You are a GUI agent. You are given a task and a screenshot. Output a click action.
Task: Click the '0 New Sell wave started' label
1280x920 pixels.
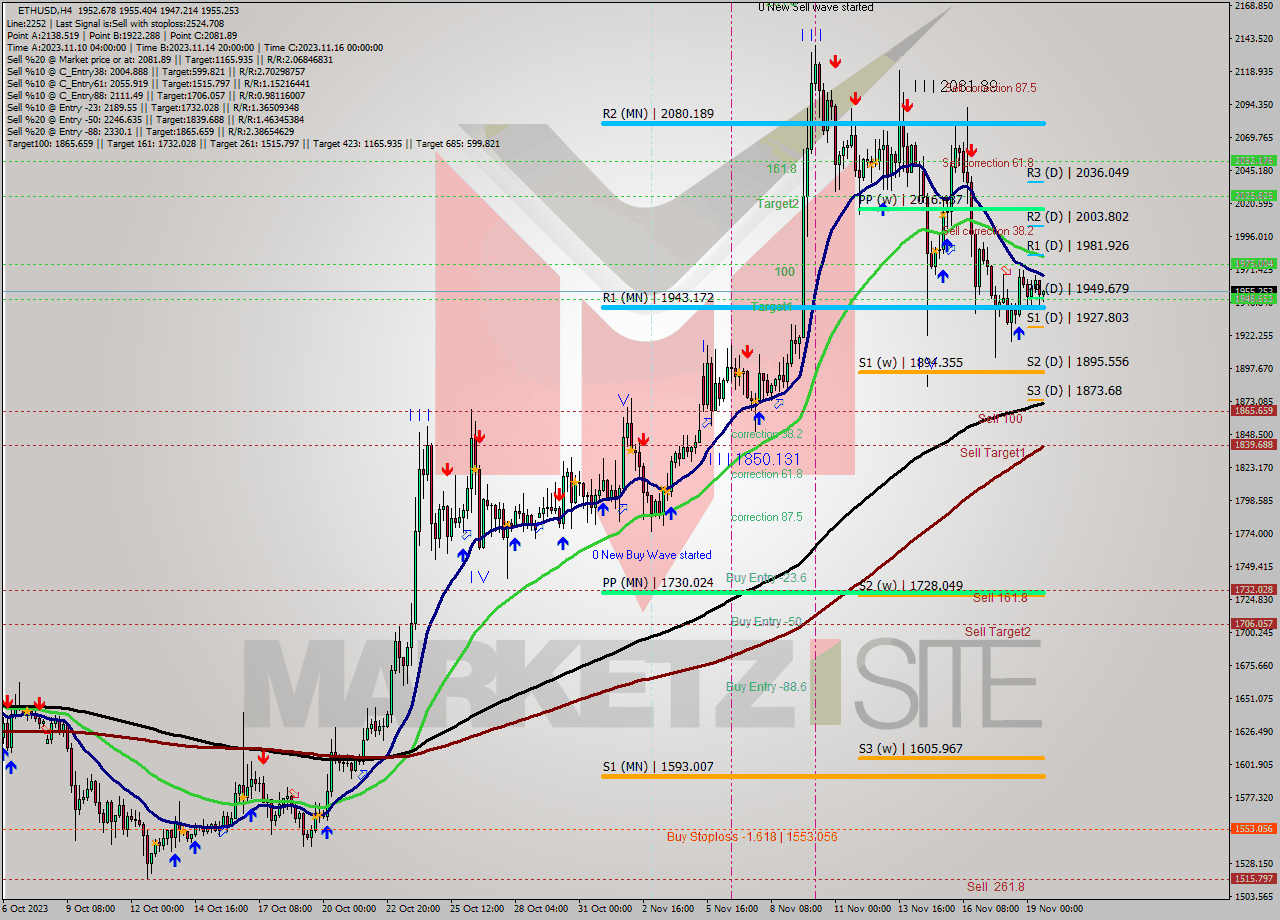(815, 7)
